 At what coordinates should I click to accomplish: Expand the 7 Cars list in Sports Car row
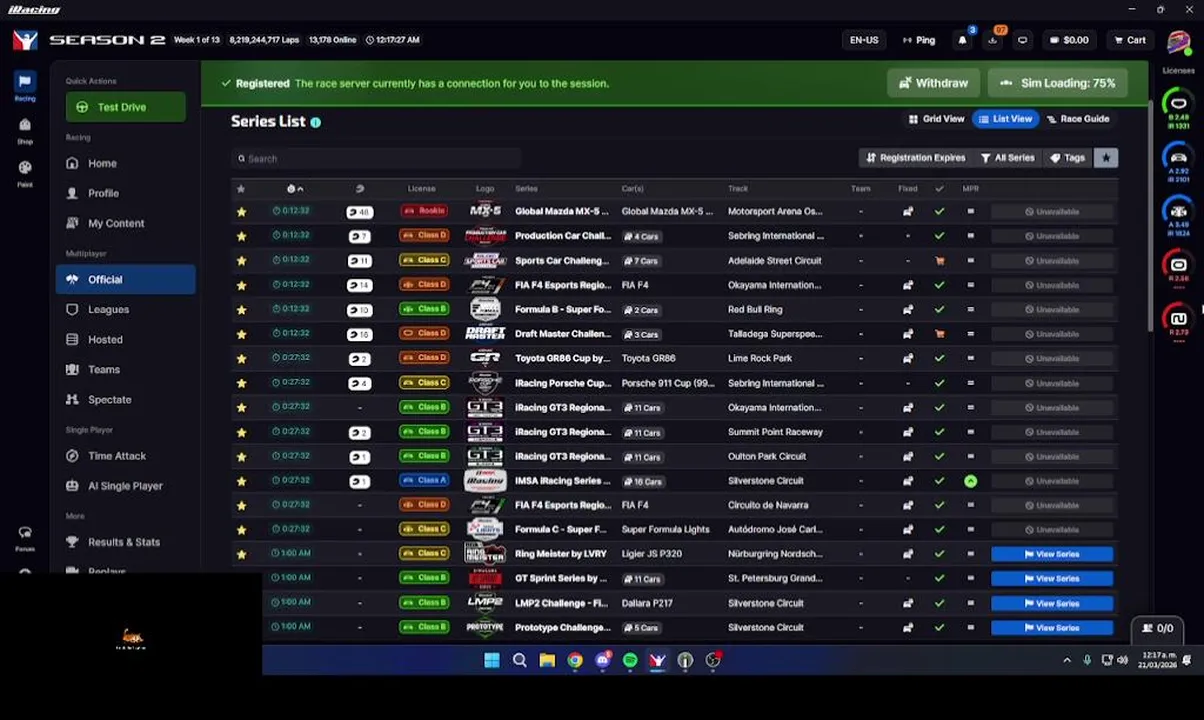(x=641, y=261)
